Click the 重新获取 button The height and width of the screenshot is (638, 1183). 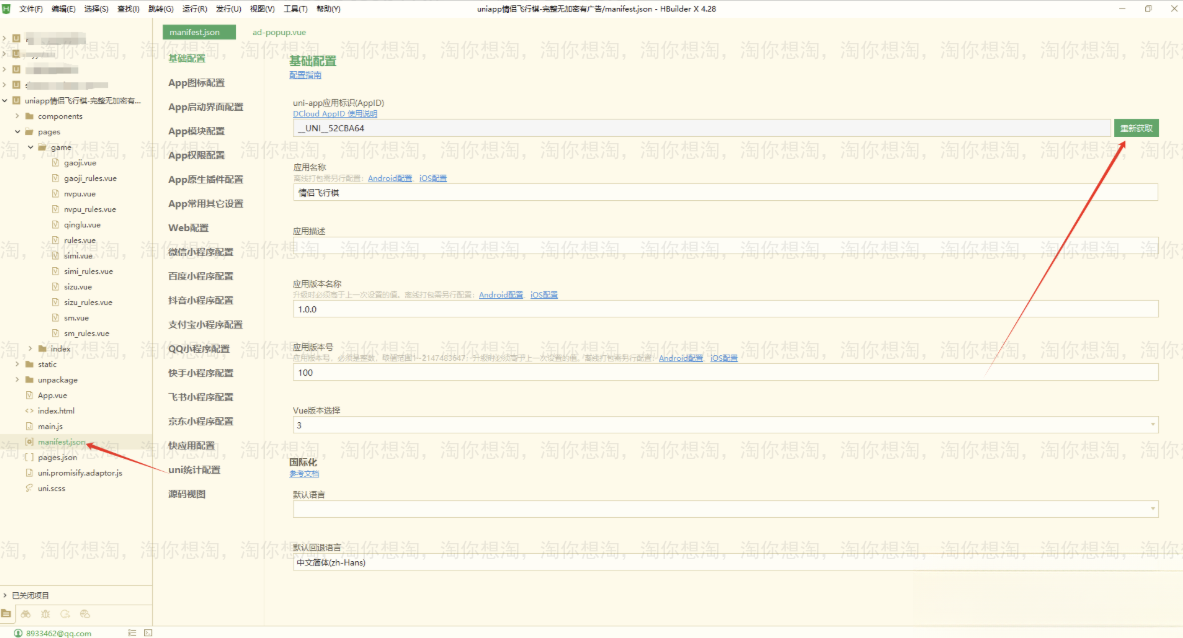pos(1136,128)
